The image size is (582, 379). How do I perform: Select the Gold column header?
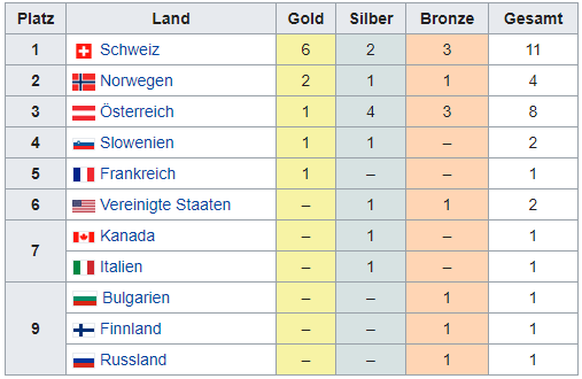click(x=306, y=19)
